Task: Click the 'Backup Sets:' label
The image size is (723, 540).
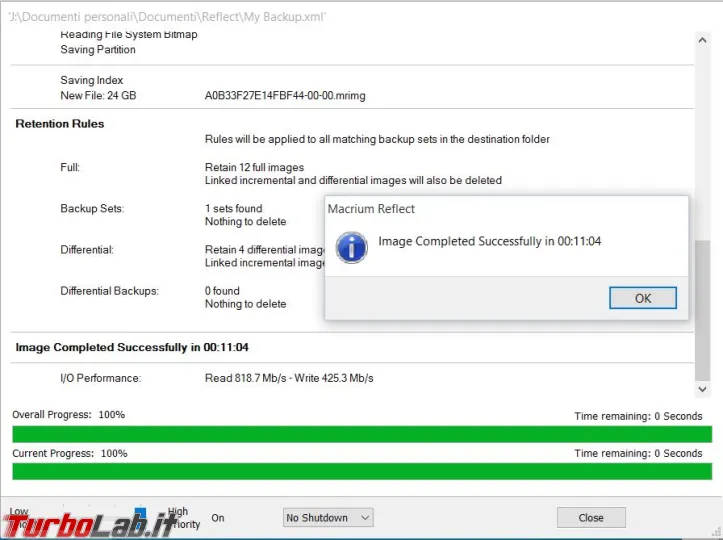Action: point(92,208)
